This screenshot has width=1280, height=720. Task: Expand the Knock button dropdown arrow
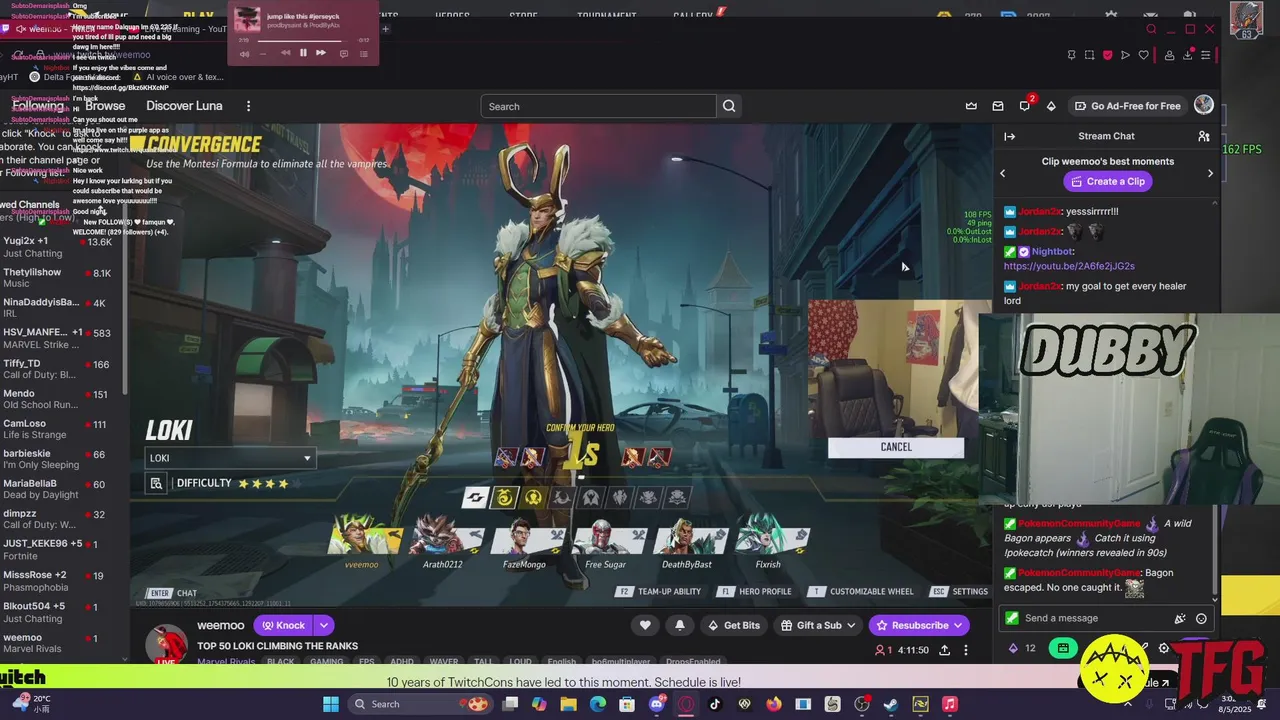coord(324,625)
